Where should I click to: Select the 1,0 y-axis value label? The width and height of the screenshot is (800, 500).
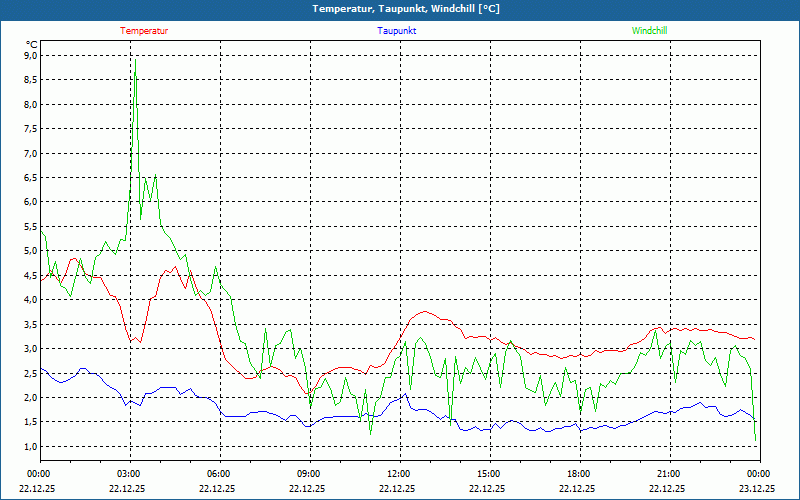click(30, 446)
